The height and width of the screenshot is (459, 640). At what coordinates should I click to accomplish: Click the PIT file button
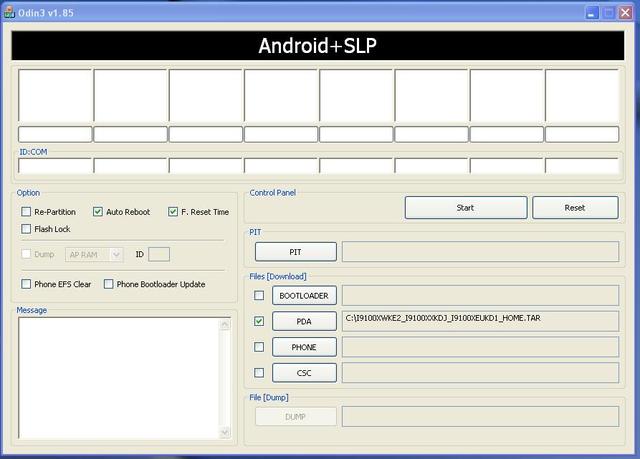[295, 252]
